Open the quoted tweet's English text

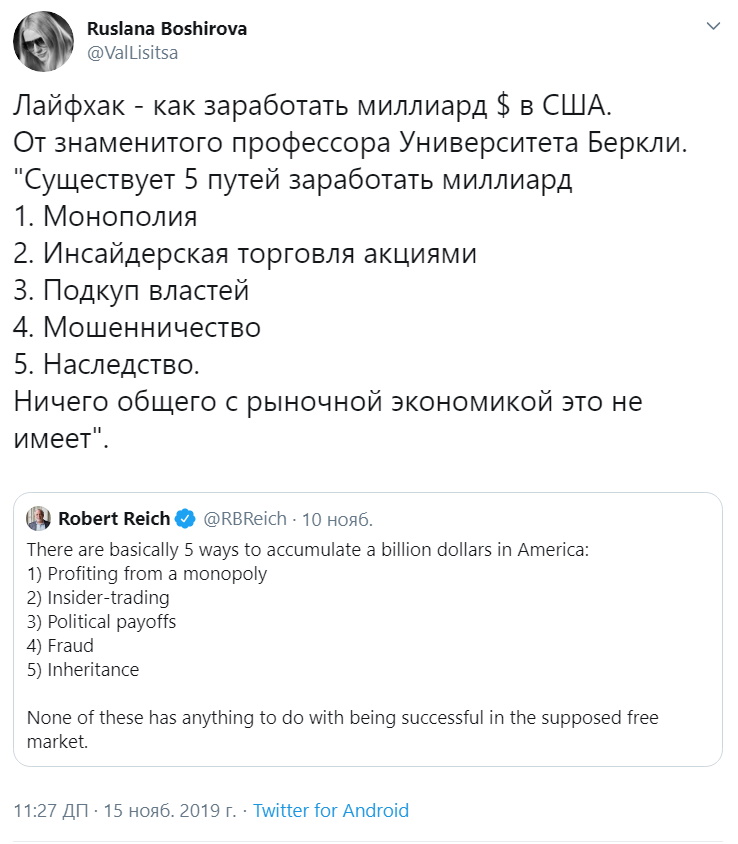342,645
